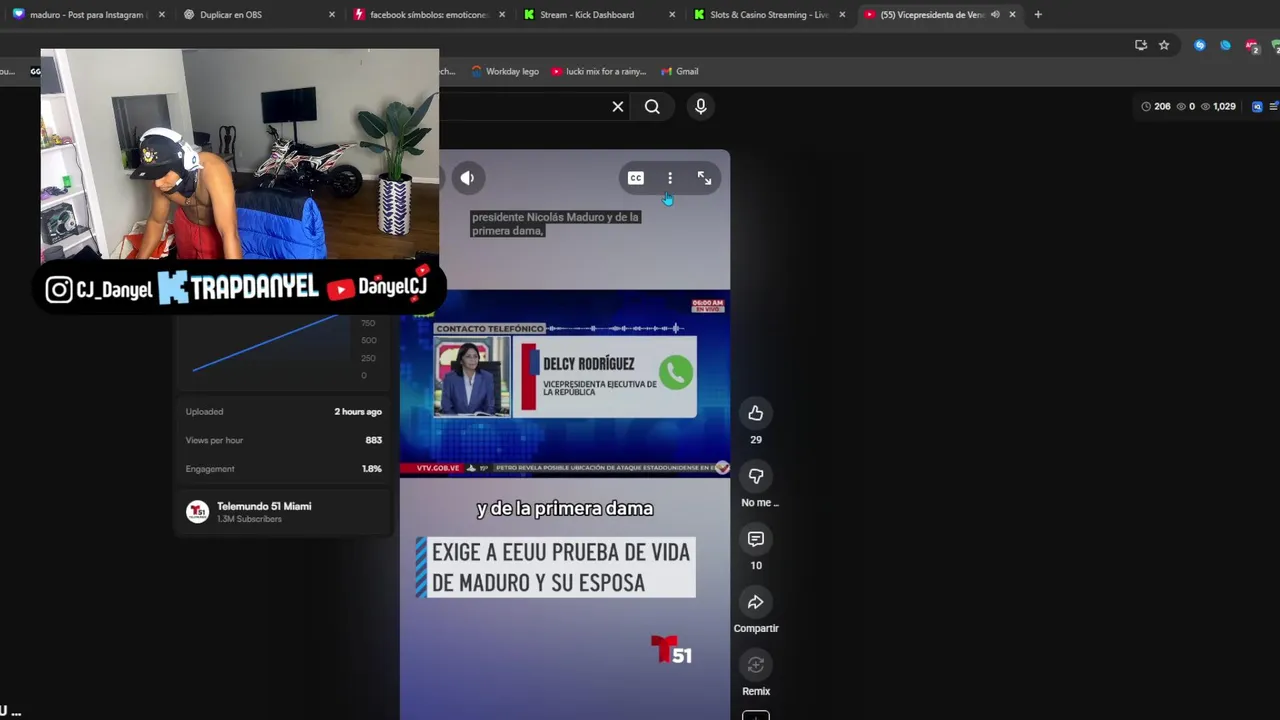Screen dimensions: 1280x720
Task: Open the lucki mix for a rainy bookmark
Action: [x=598, y=71]
